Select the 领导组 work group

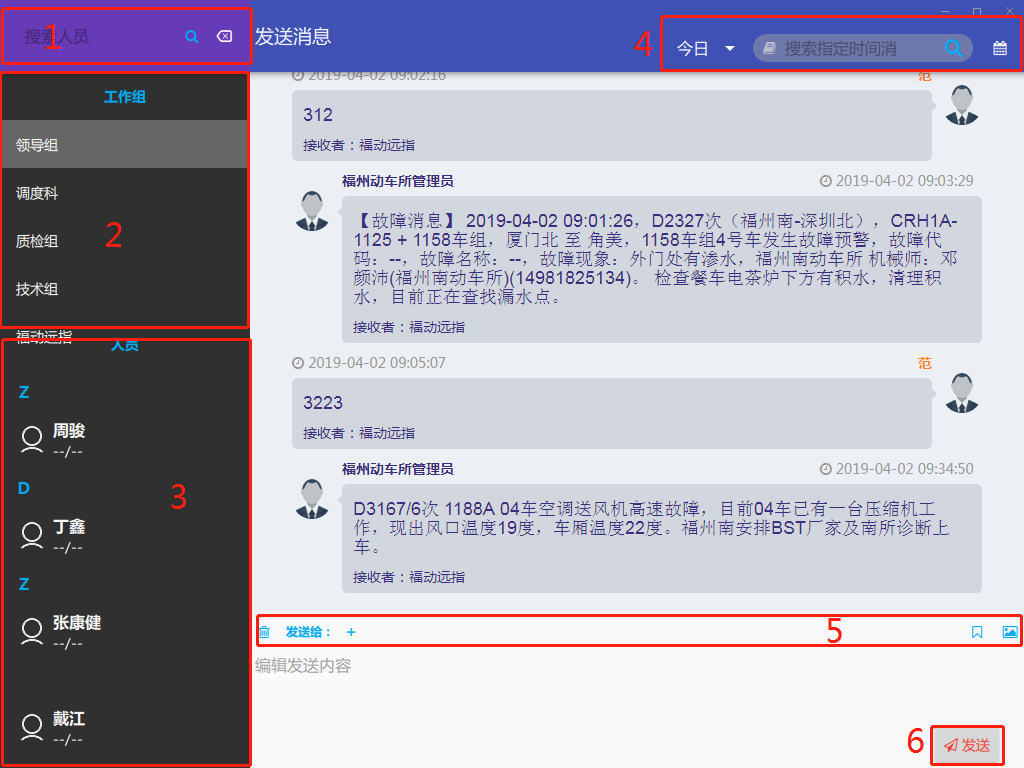click(125, 145)
